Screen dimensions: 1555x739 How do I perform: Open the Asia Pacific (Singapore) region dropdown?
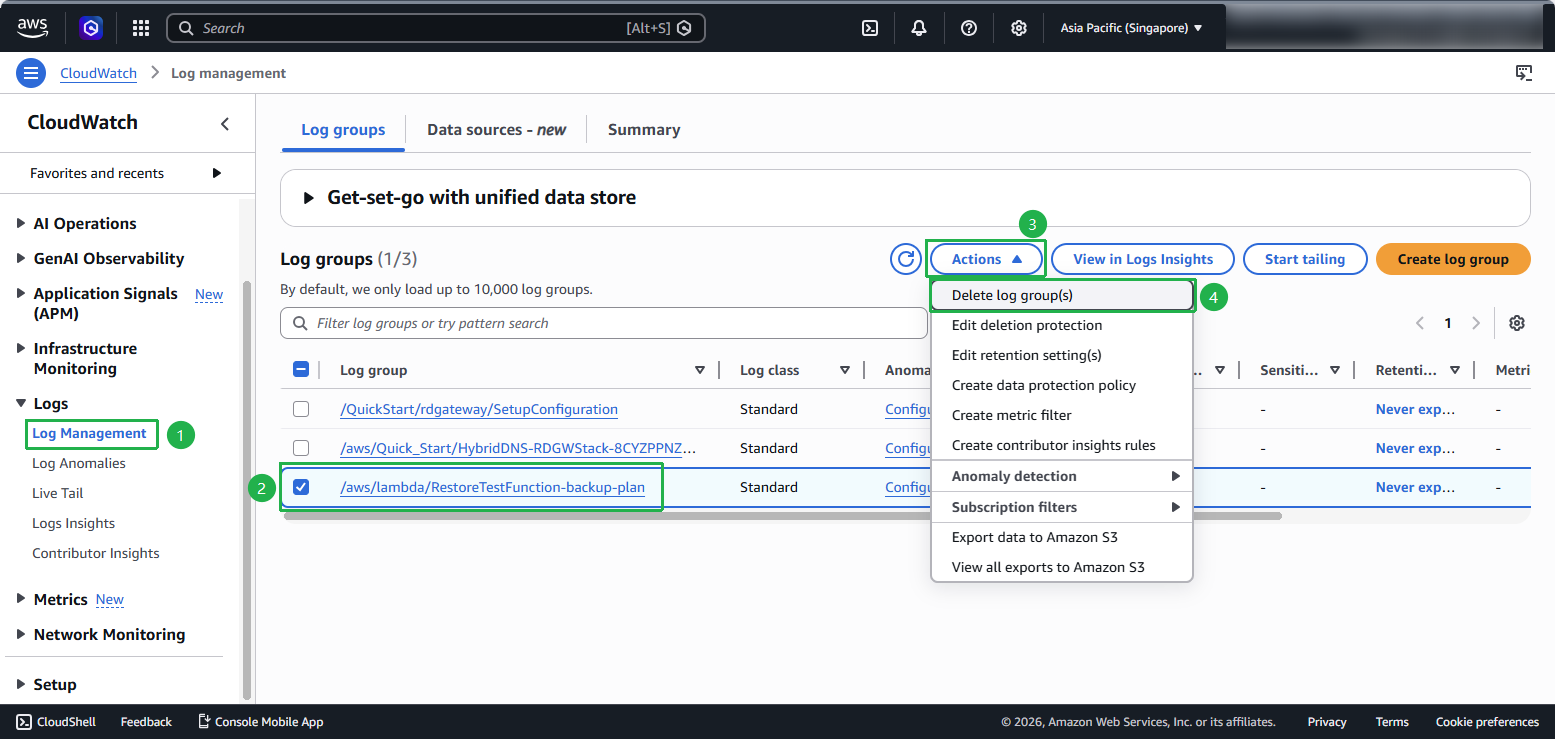(x=1131, y=28)
